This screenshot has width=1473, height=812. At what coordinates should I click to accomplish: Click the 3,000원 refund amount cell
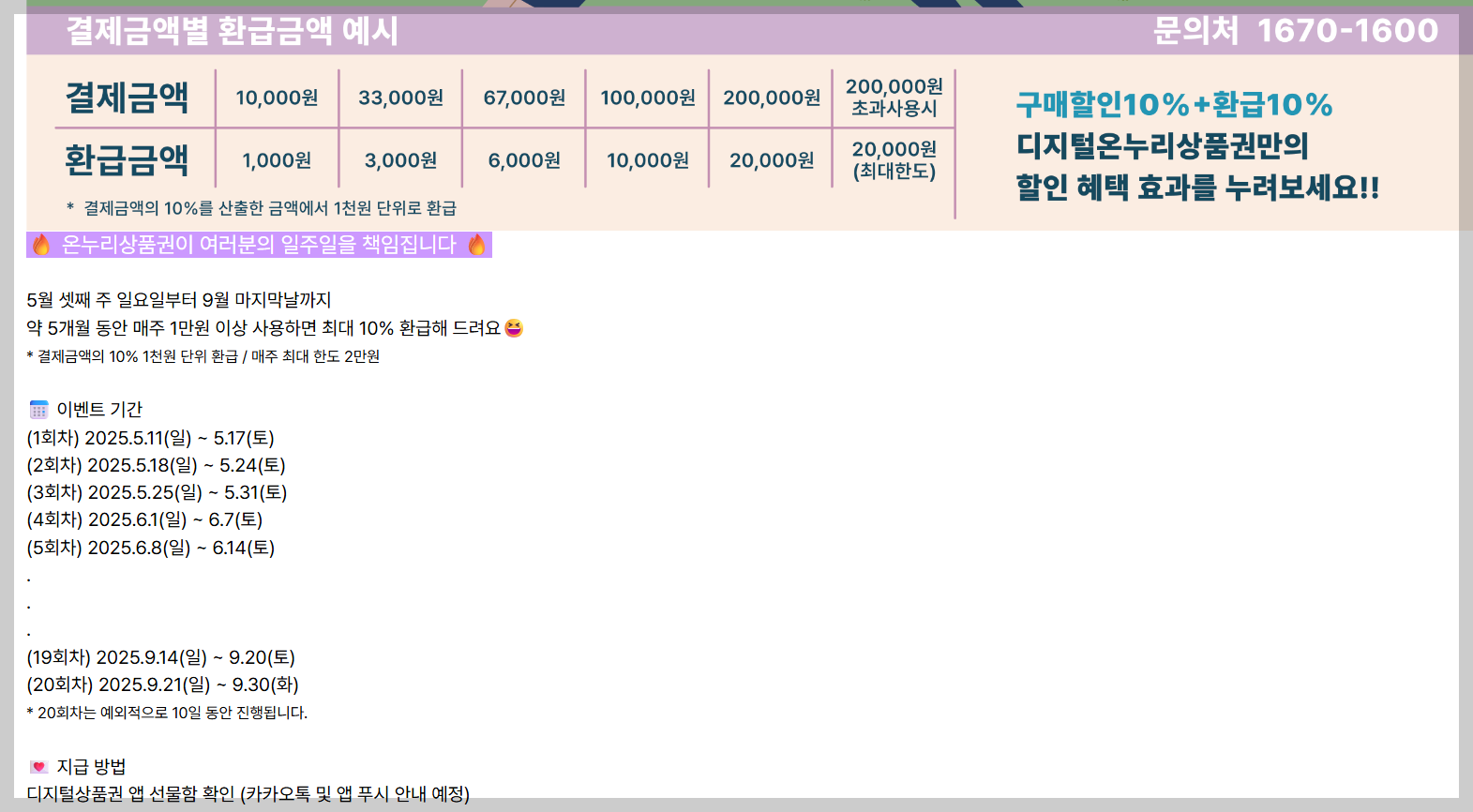coord(400,160)
